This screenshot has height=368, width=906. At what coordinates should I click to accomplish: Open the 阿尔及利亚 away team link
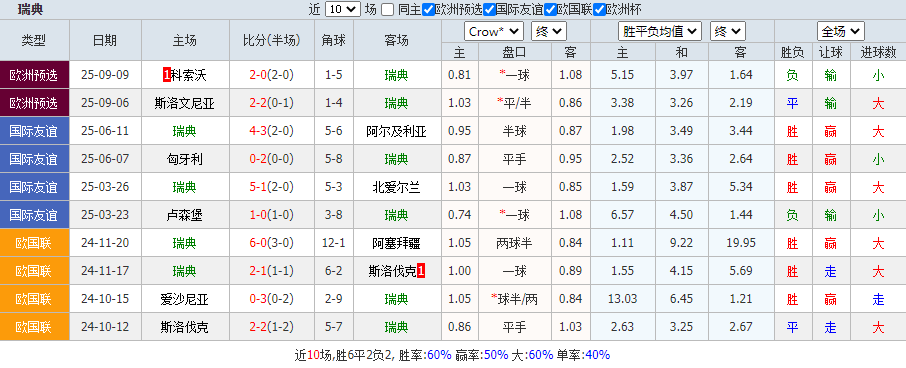[396, 132]
